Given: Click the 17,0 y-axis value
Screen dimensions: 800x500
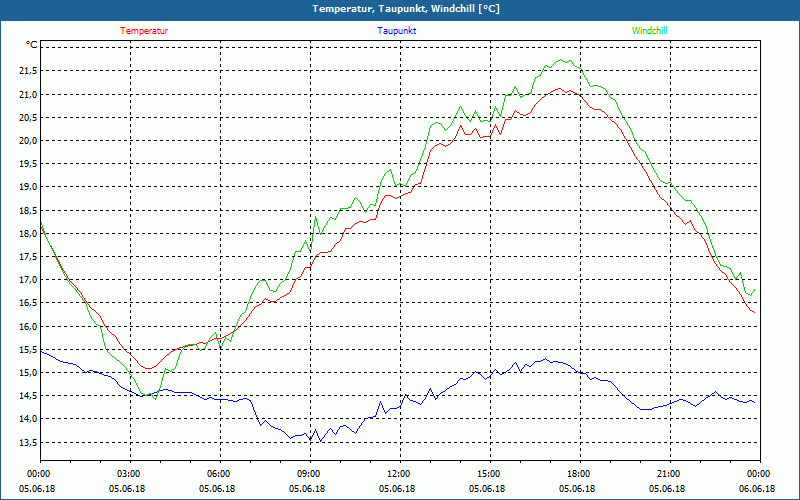Looking at the screenshot, I should (x=28, y=280).
